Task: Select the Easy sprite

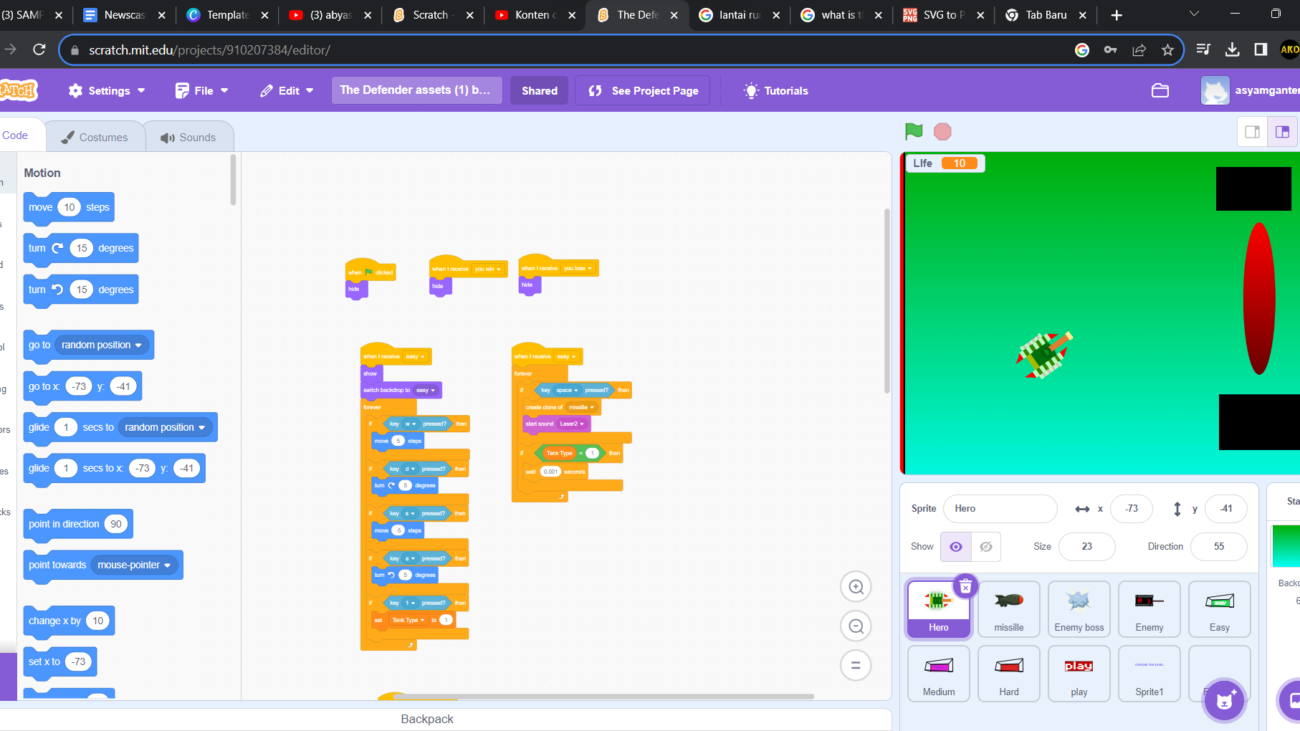Action: [x=1219, y=609]
